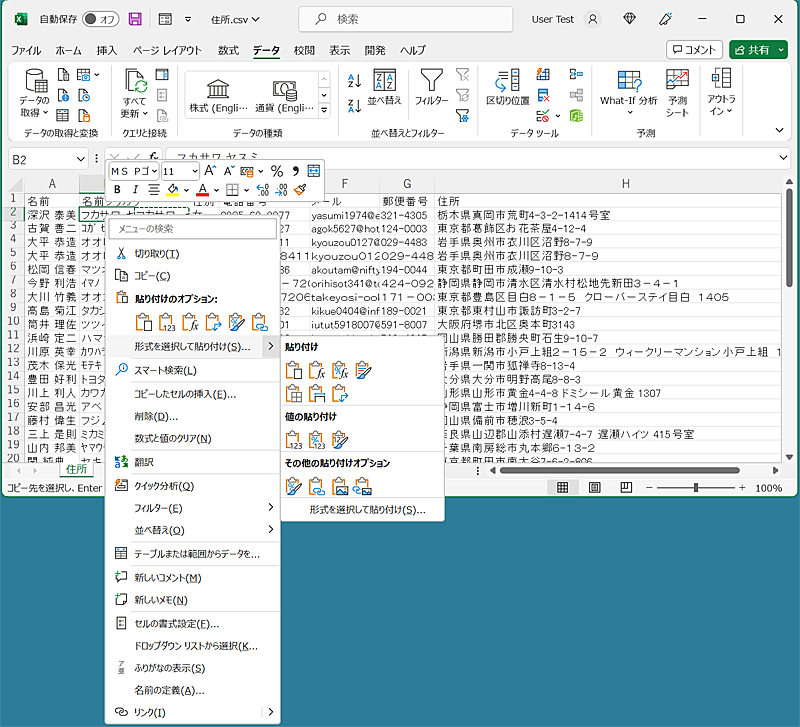This screenshot has height=727, width=800.
Task: Apply the red font color swatch
Action: tap(203, 190)
